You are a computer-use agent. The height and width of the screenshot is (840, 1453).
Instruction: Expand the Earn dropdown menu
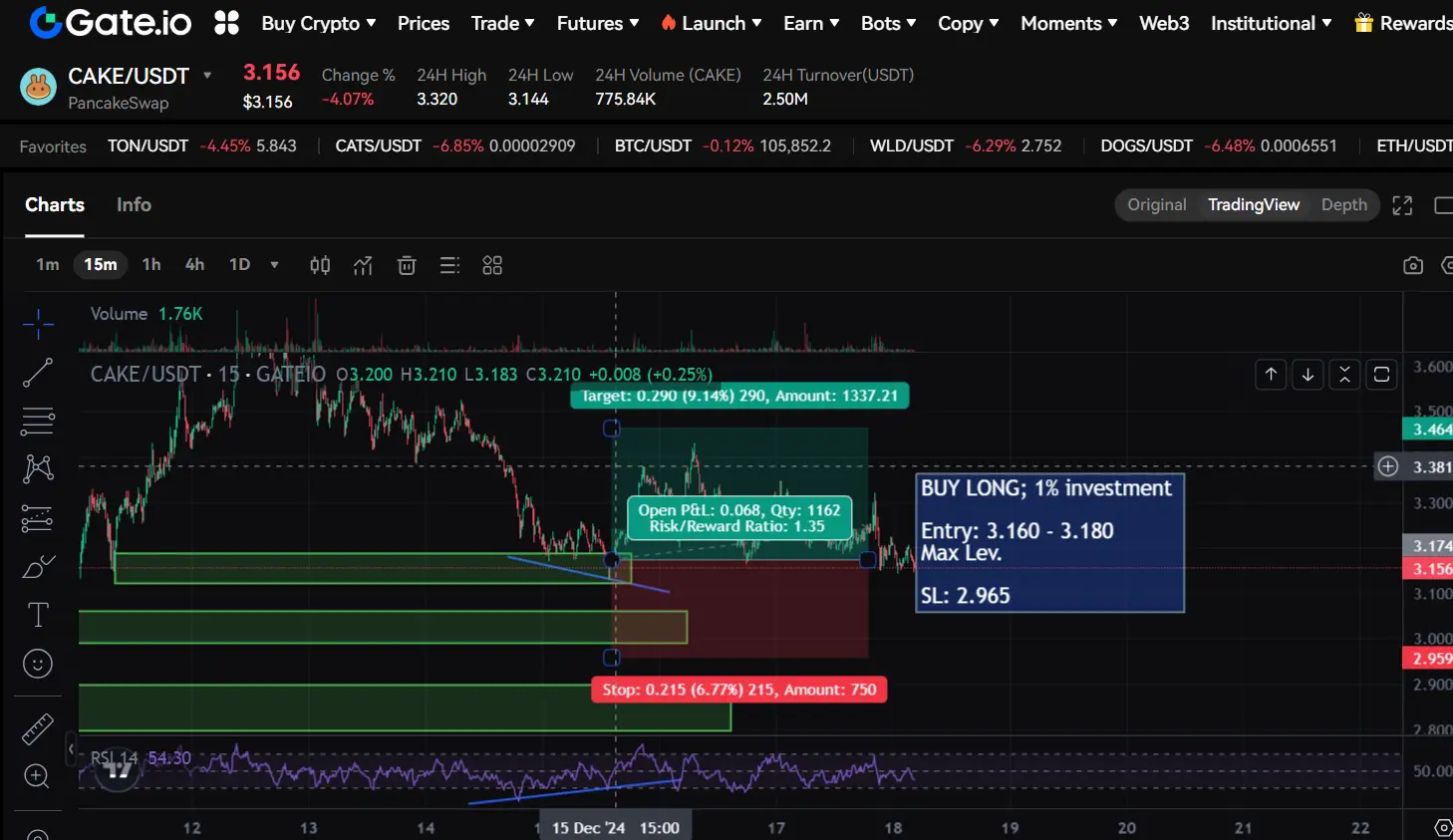click(x=811, y=23)
